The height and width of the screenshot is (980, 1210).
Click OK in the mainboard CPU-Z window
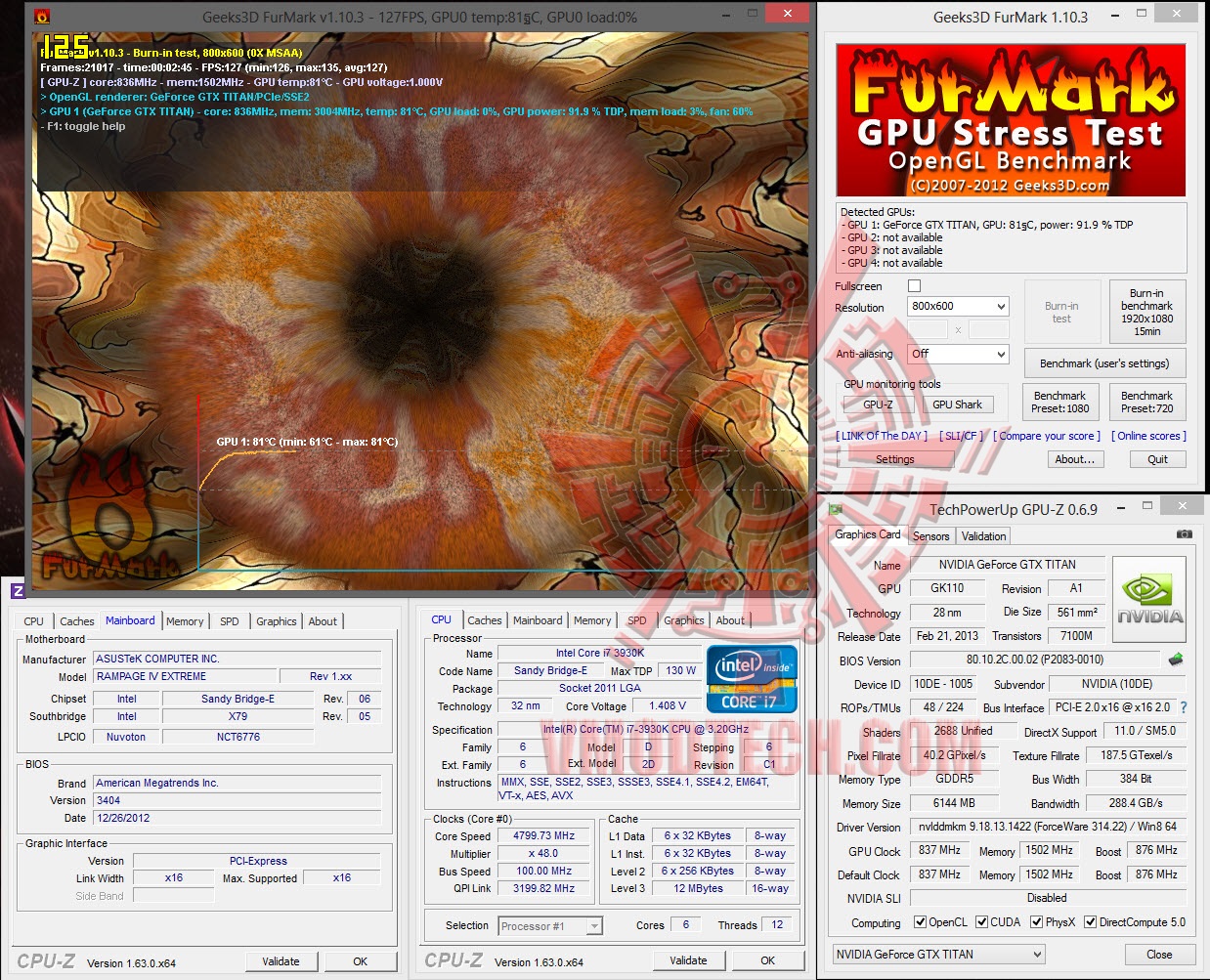(x=360, y=961)
